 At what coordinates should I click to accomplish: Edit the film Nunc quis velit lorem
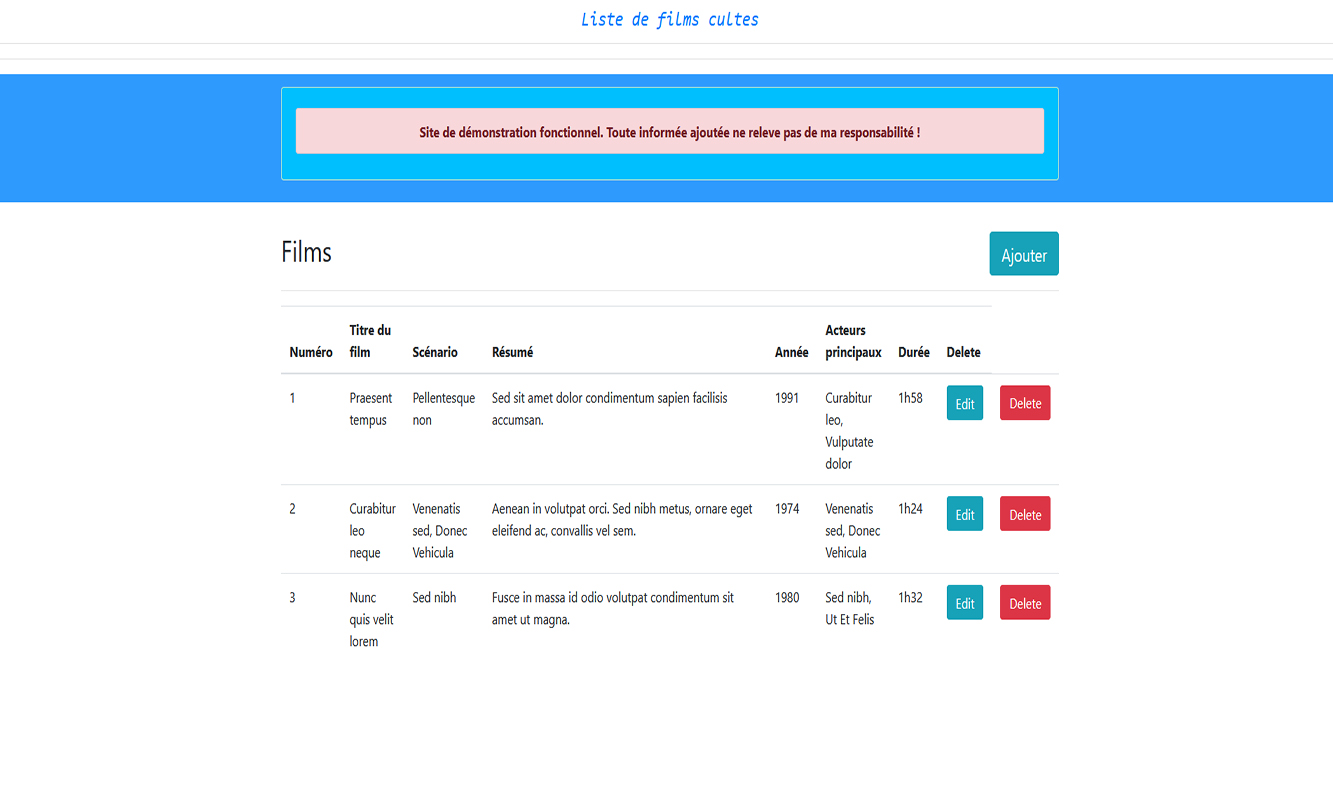pyautogui.click(x=963, y=602)
